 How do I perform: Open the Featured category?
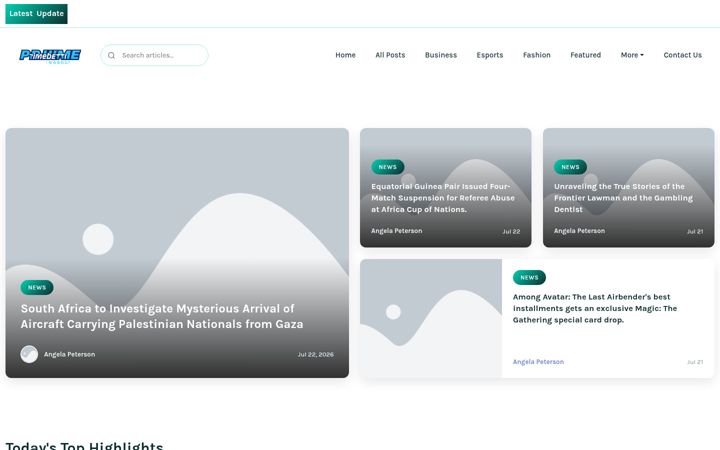coord(585,55)
